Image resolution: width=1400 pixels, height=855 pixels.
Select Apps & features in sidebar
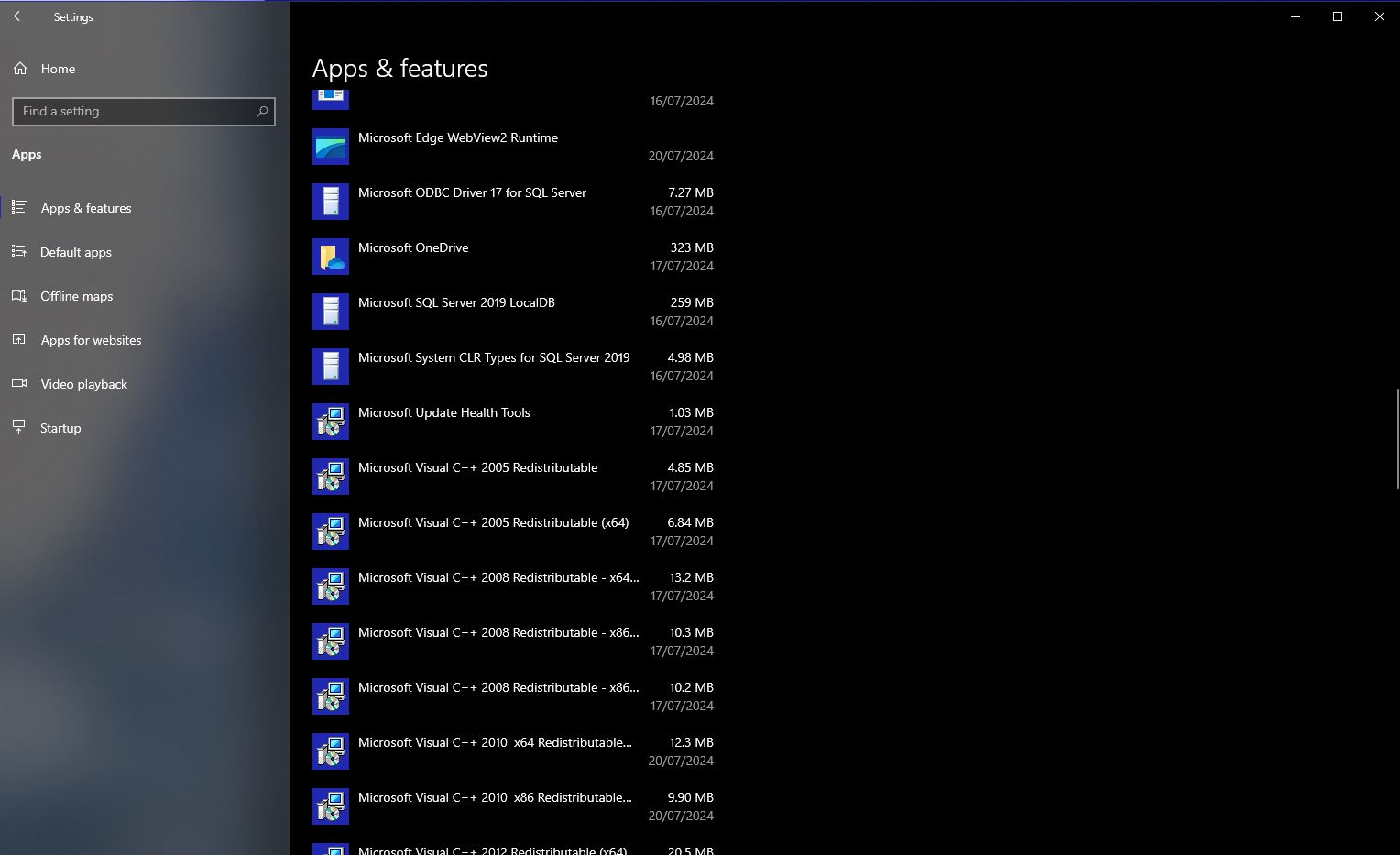(x=85, y=208)
